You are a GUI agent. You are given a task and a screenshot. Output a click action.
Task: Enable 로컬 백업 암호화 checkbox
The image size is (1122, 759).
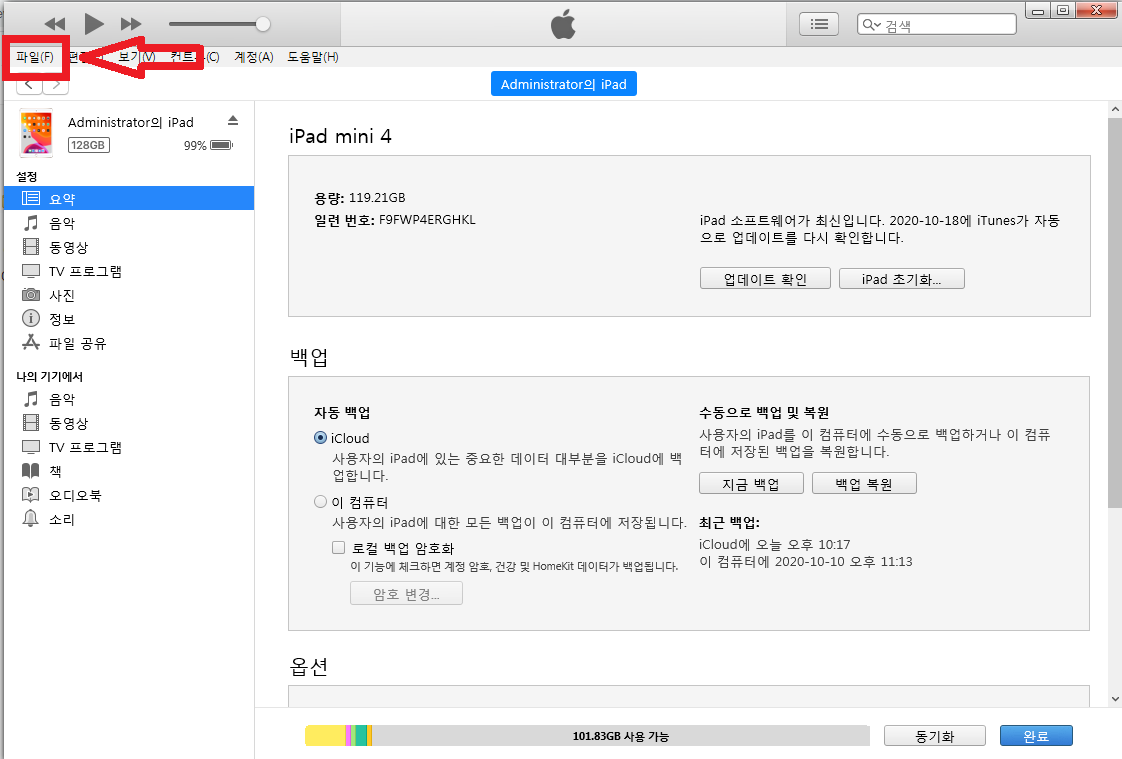pos(338,548)
